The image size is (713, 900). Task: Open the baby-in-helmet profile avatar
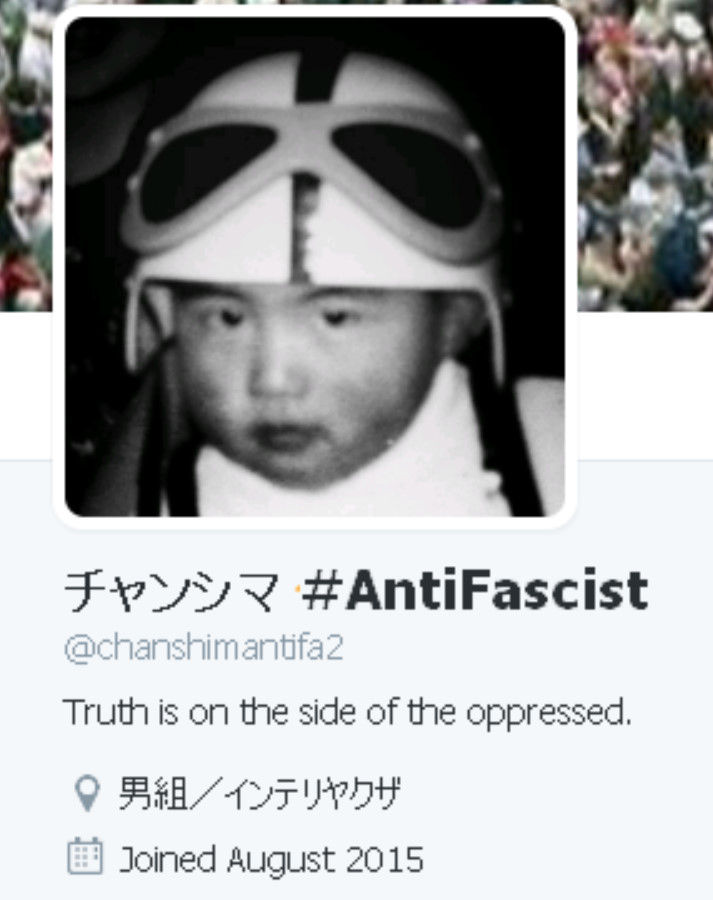point(315,267)
